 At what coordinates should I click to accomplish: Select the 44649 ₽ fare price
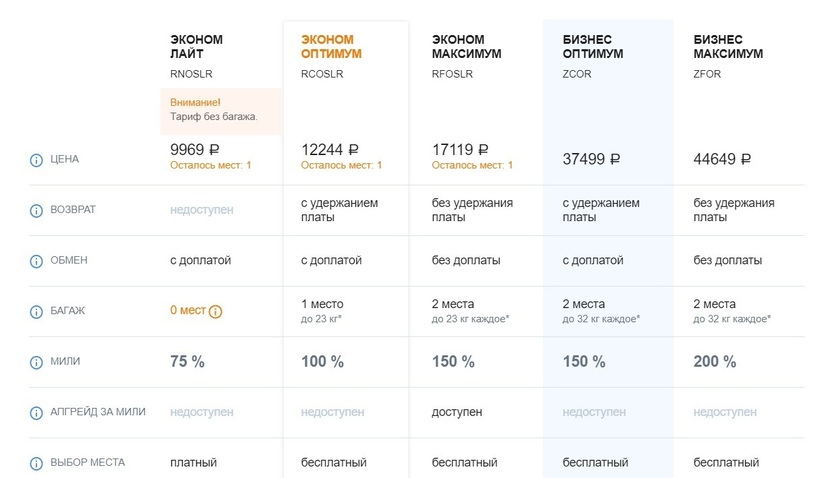pos(722,159)
